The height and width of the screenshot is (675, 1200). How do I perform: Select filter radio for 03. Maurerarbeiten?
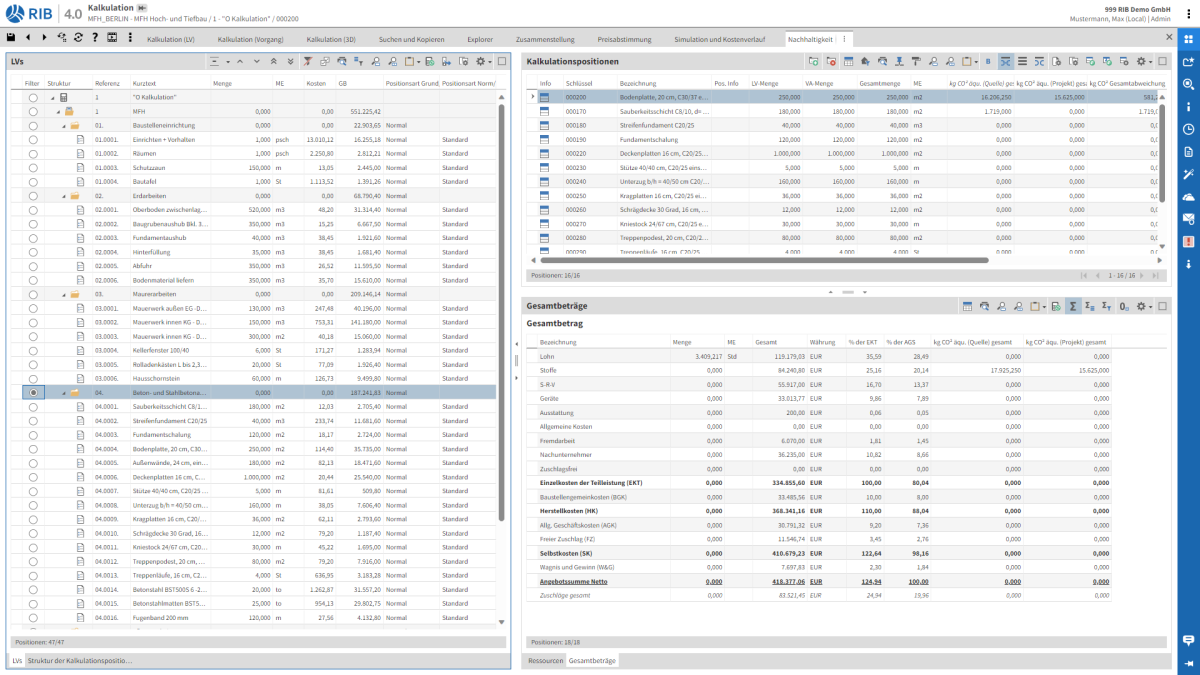pyautogui.click(x=33, y=295)
